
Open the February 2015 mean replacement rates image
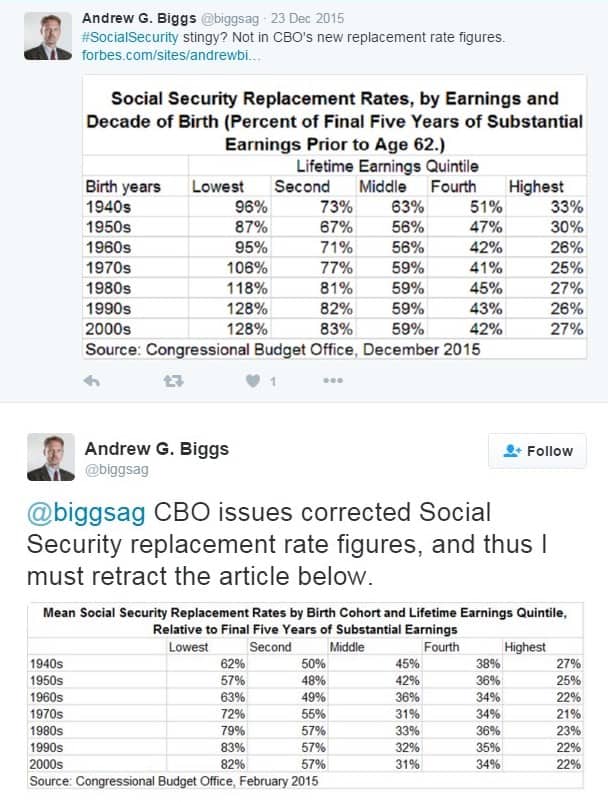tap(305, 696)
